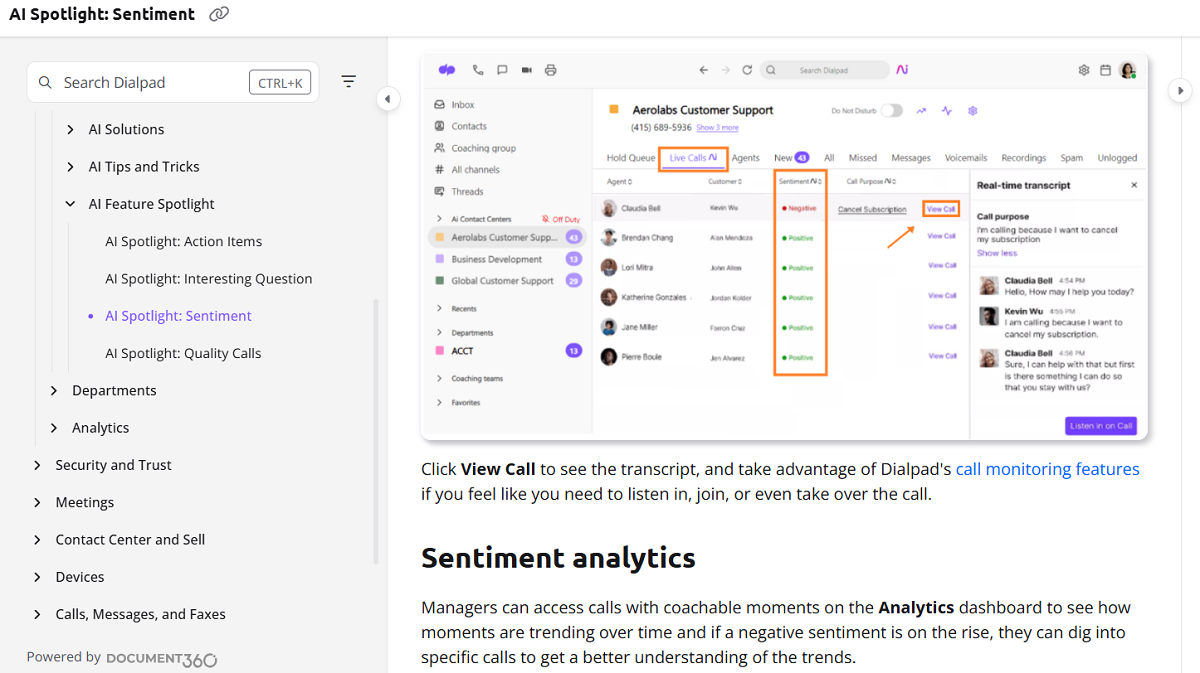1200x673 pixels.
Task: Switch to the Voicemails tab in screenshot
Action: (966, 158)
